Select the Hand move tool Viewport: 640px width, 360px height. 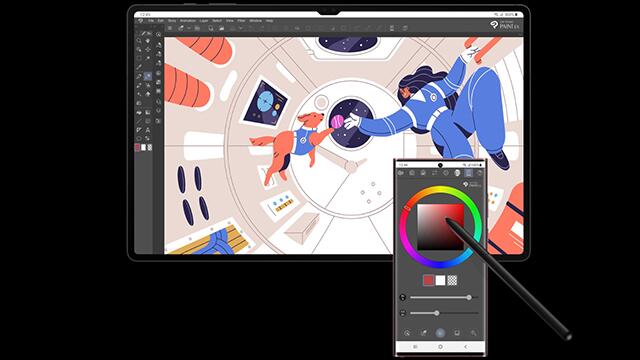148,41
